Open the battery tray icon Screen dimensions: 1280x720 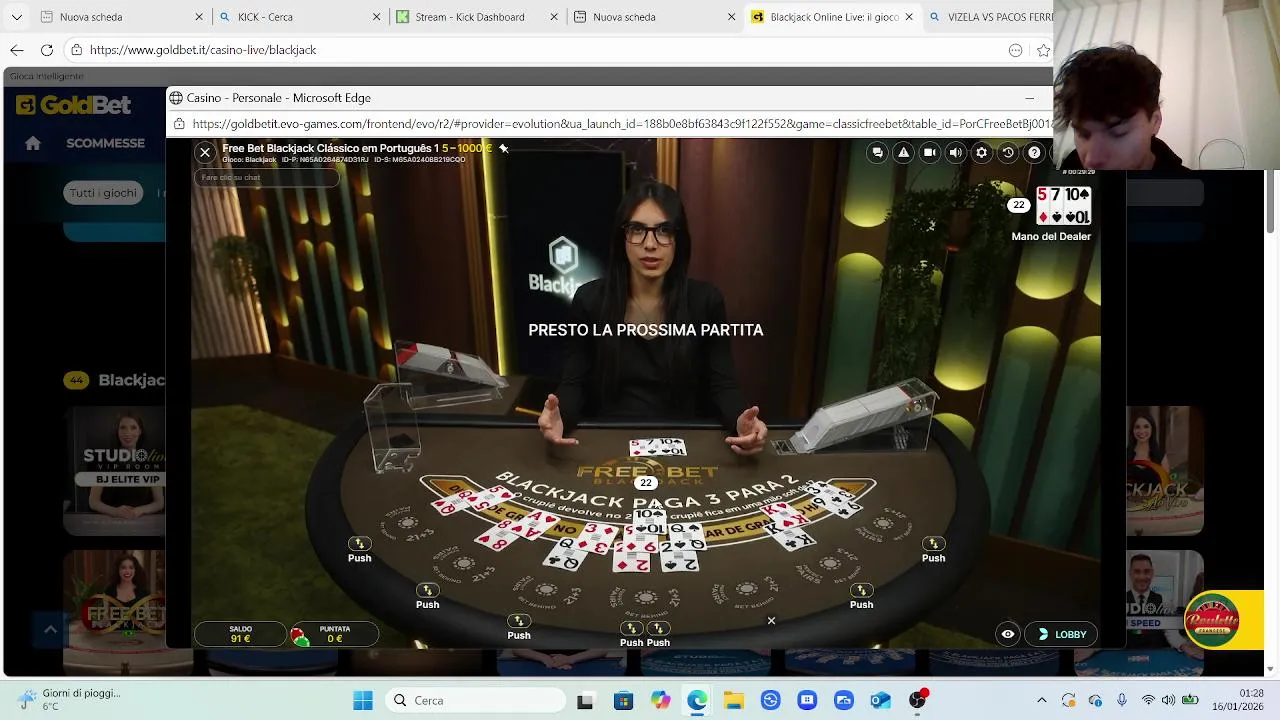point(1191,700)
